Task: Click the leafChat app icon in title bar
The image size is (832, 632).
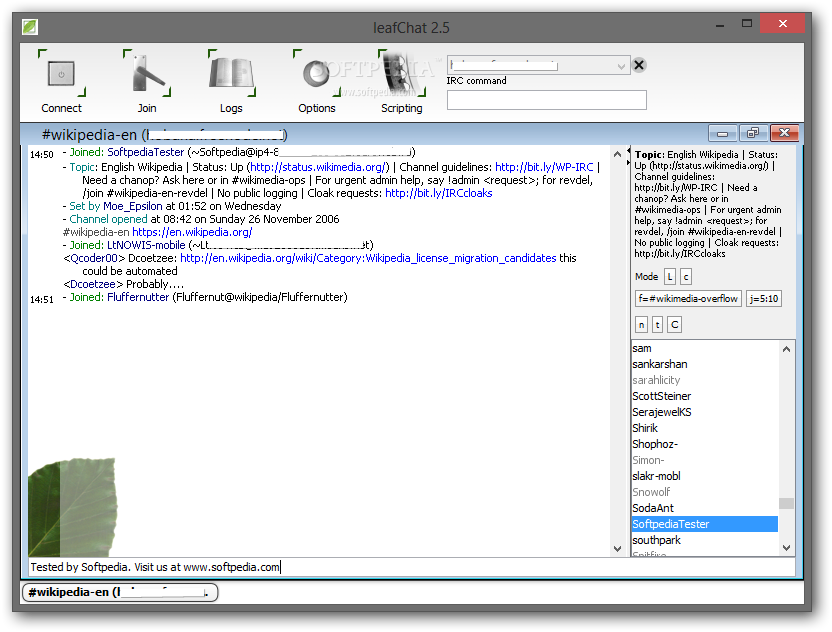Action: [30, 27]
